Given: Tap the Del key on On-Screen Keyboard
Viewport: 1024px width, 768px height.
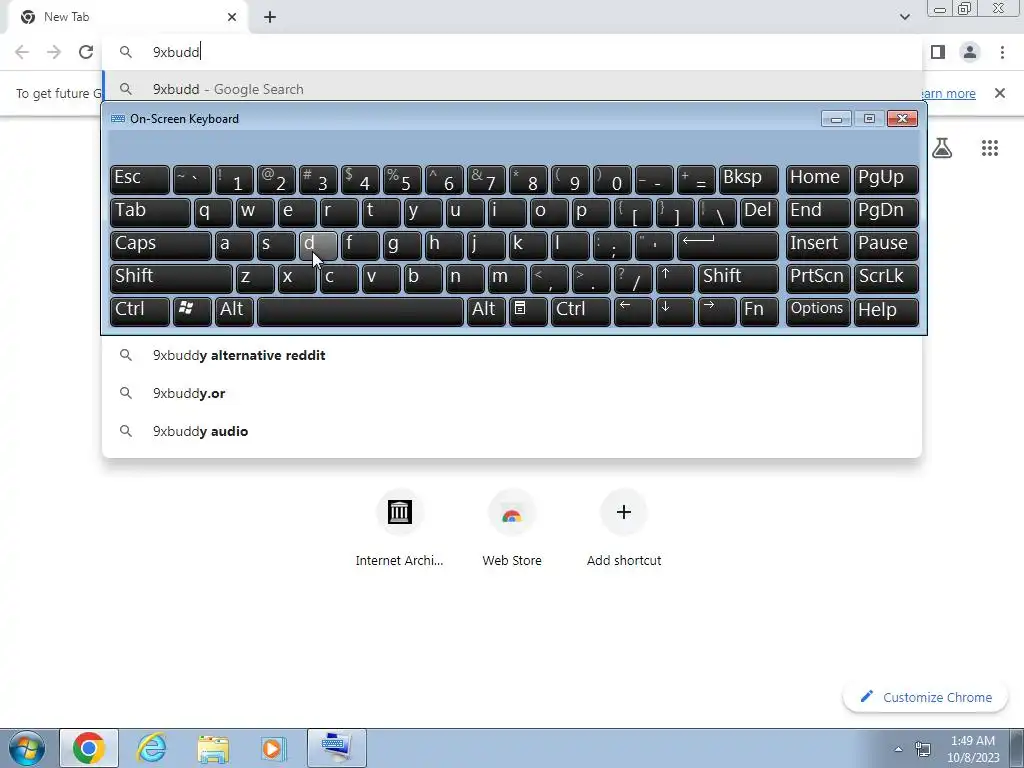Looking at the screenshot, I should tap(759, 212).
